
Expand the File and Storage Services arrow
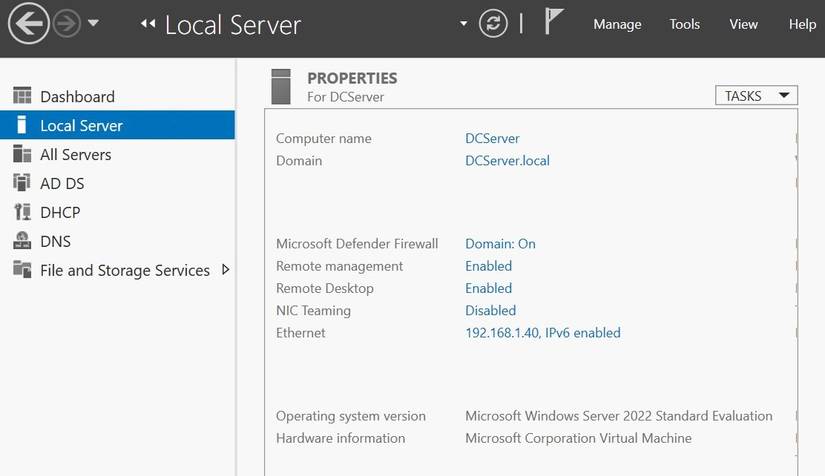226,269
